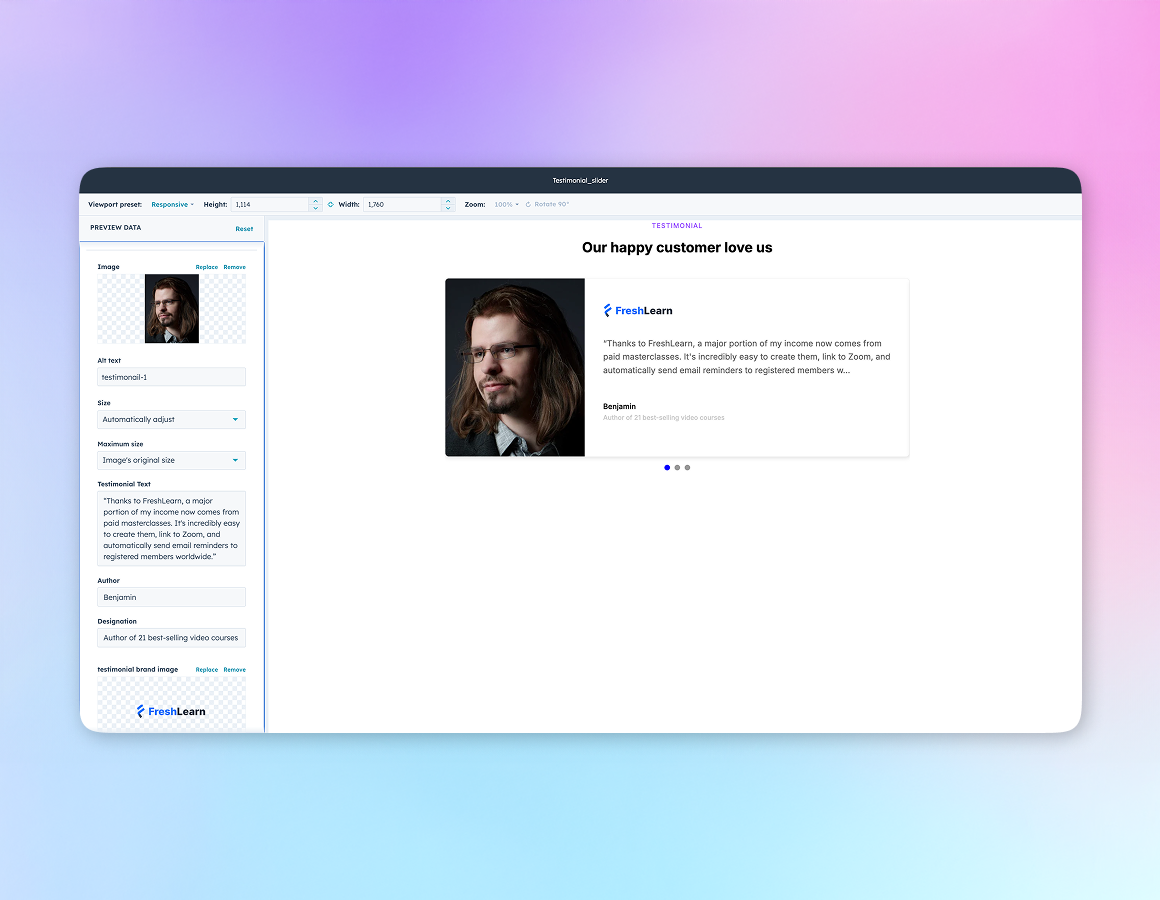
Task: Increase the Height value with up arrow
Action: (x=316, y=200)
